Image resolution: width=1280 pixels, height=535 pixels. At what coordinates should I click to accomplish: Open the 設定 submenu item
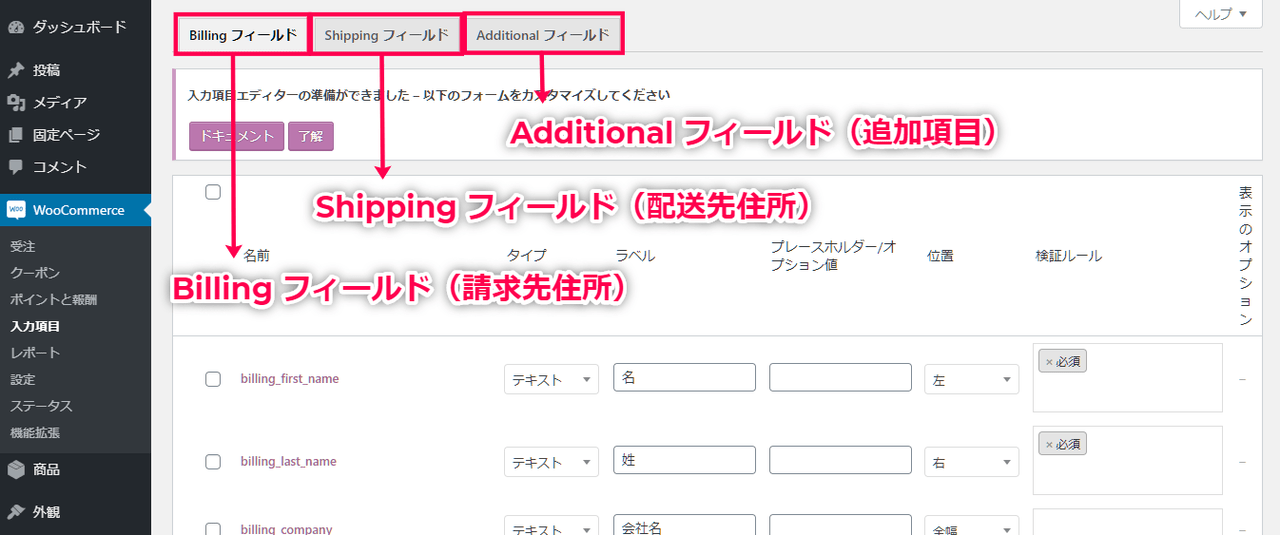(x=23, y=379)
